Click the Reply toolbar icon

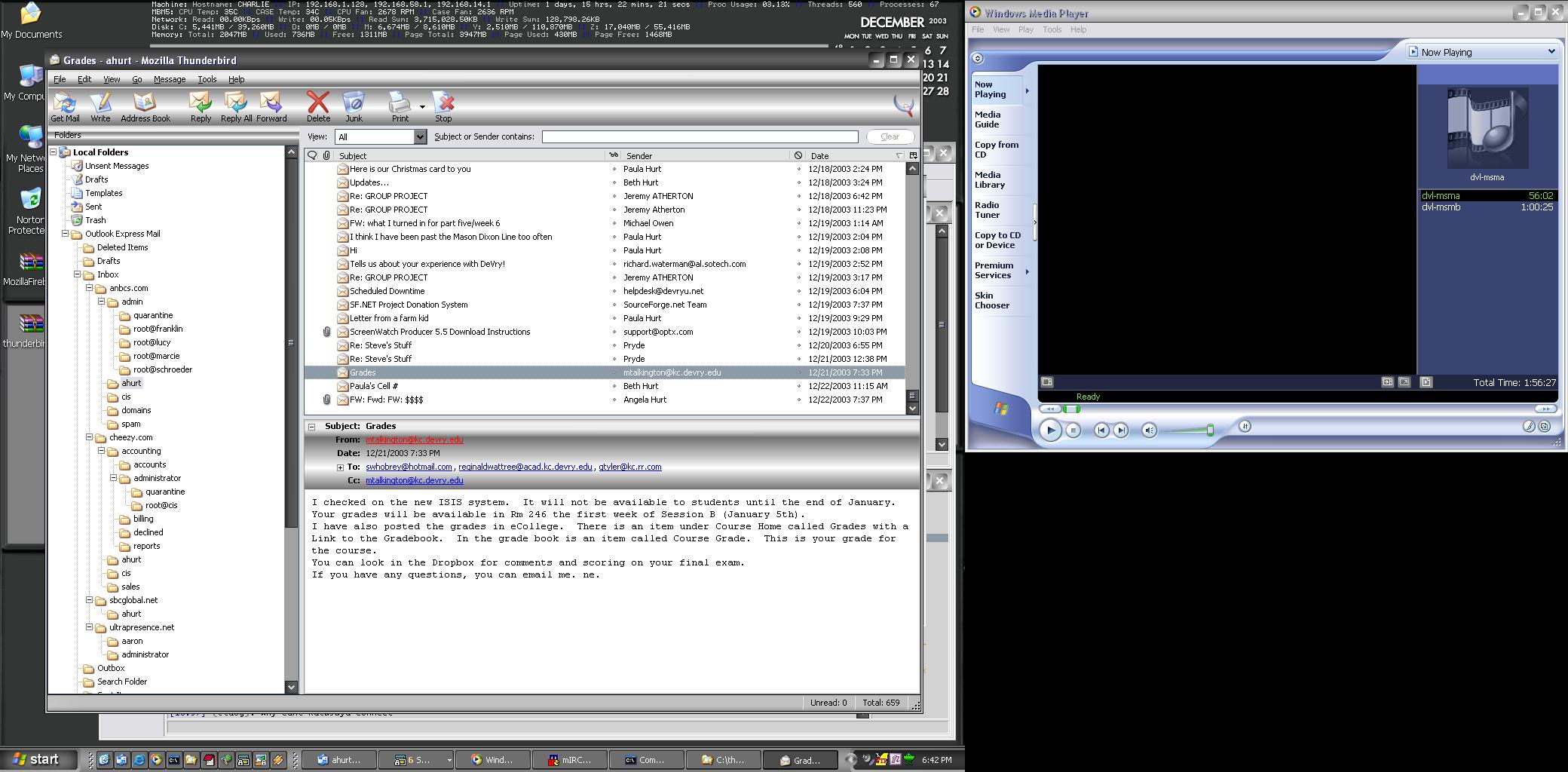[201, 107]
